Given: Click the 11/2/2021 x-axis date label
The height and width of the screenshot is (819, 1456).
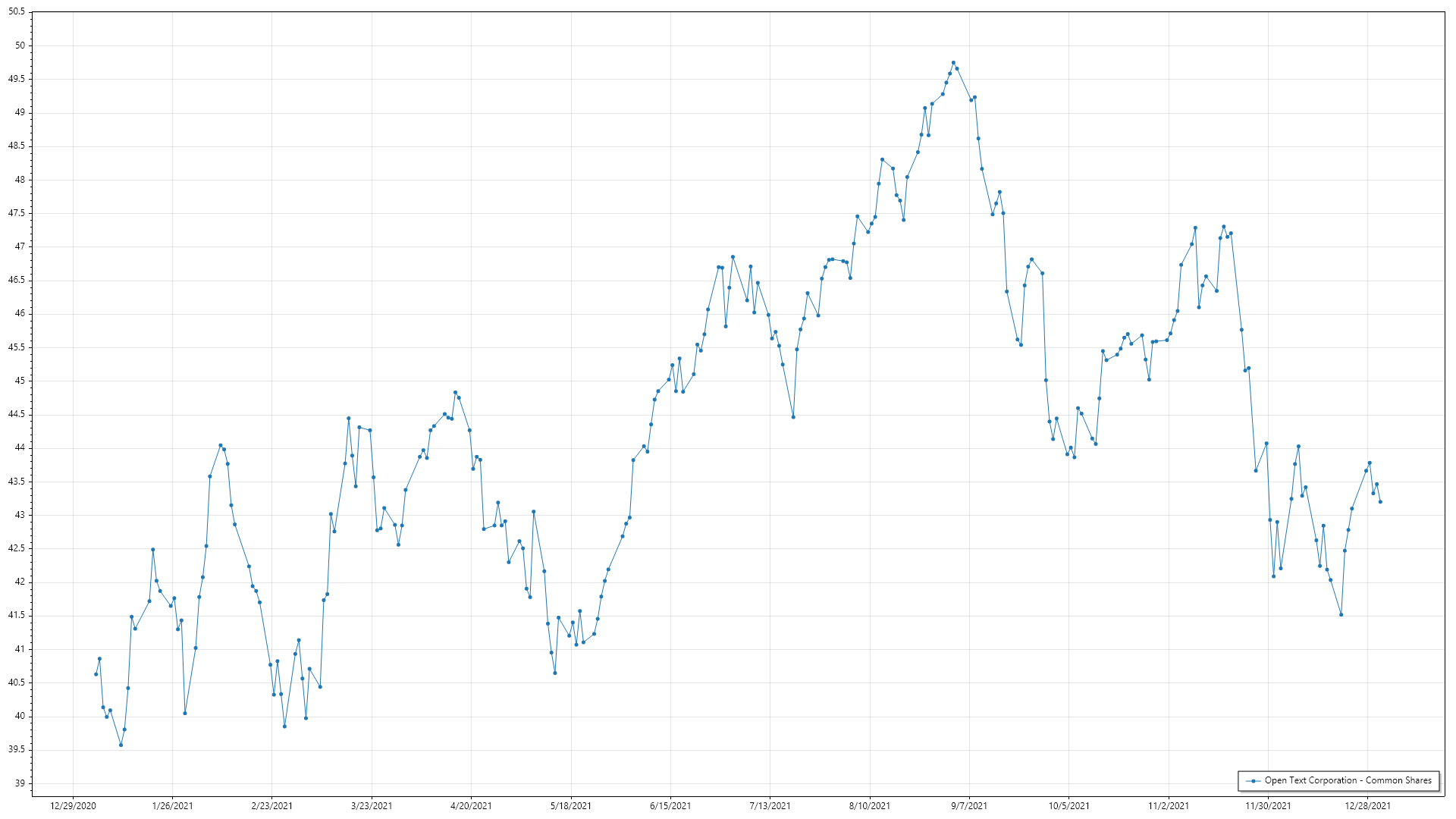Looking at the screenshot, I should [1169, 805].
